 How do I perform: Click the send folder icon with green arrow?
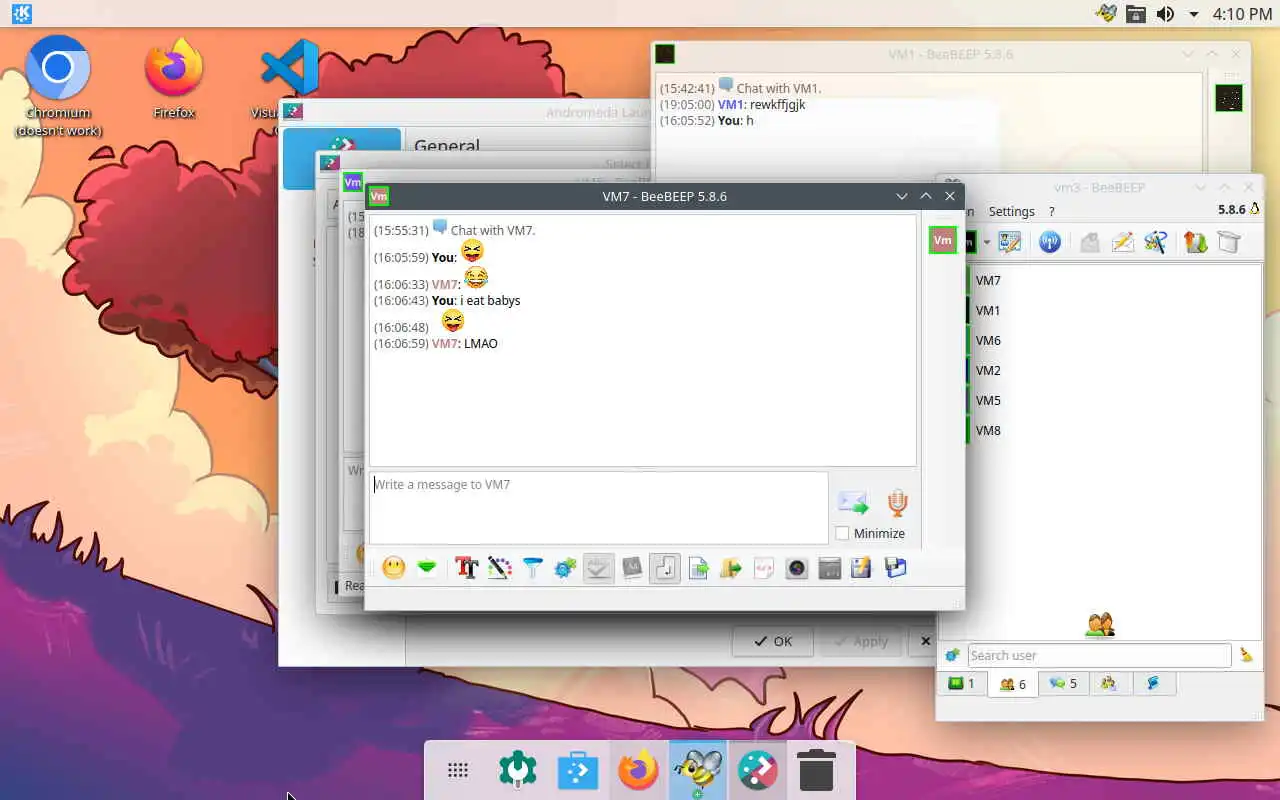point(731,568)
